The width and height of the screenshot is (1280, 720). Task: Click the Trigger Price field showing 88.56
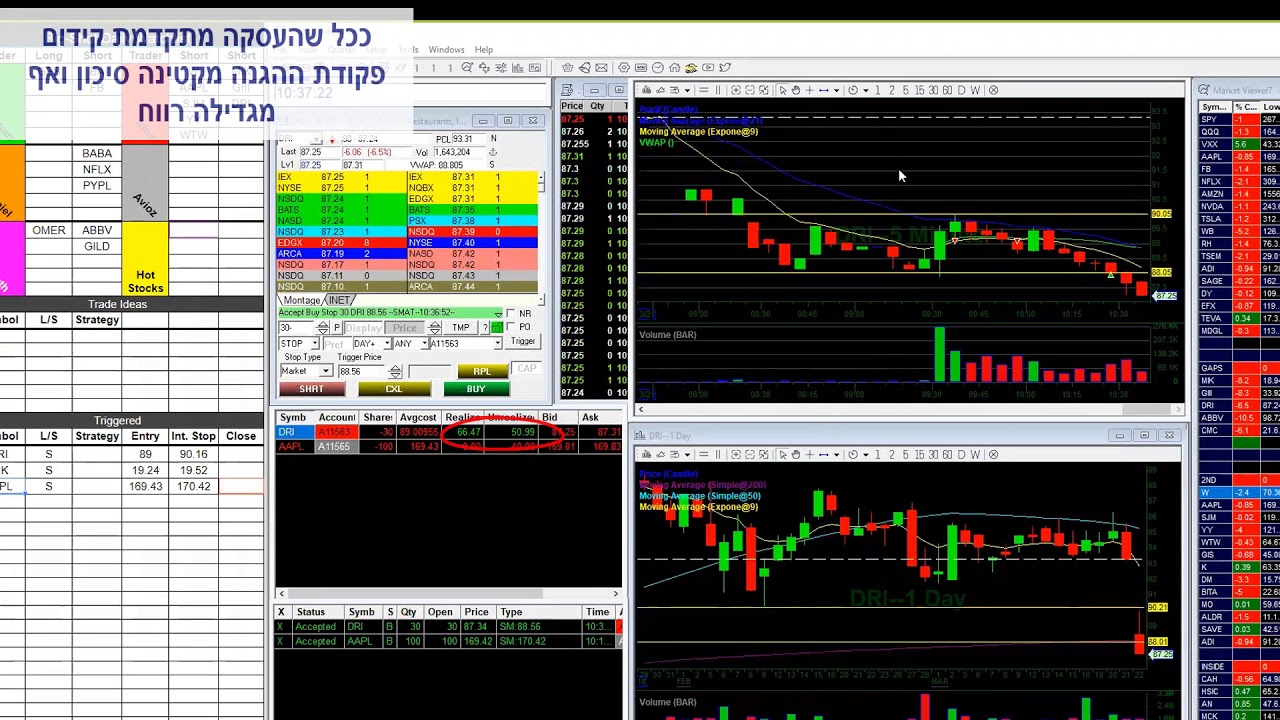coord(361,371)
